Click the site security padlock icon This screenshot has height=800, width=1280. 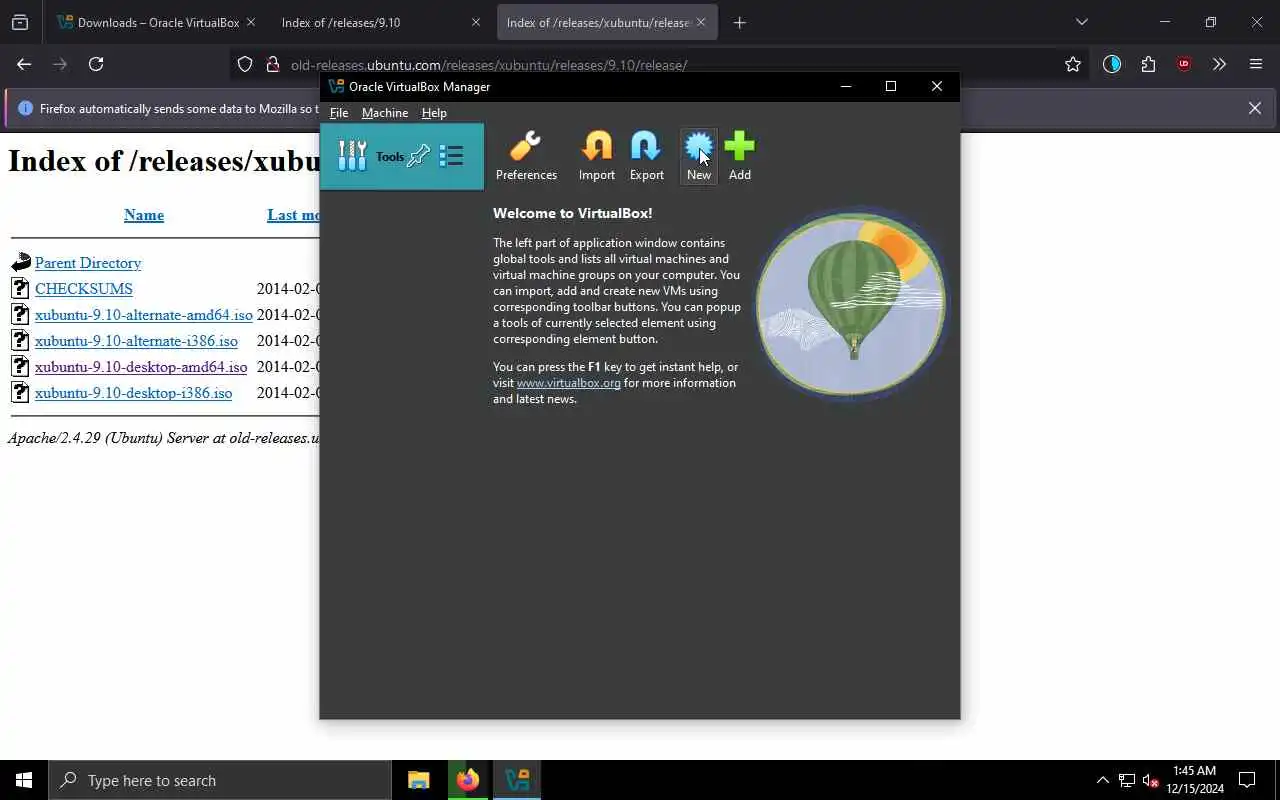click(272, 65)
